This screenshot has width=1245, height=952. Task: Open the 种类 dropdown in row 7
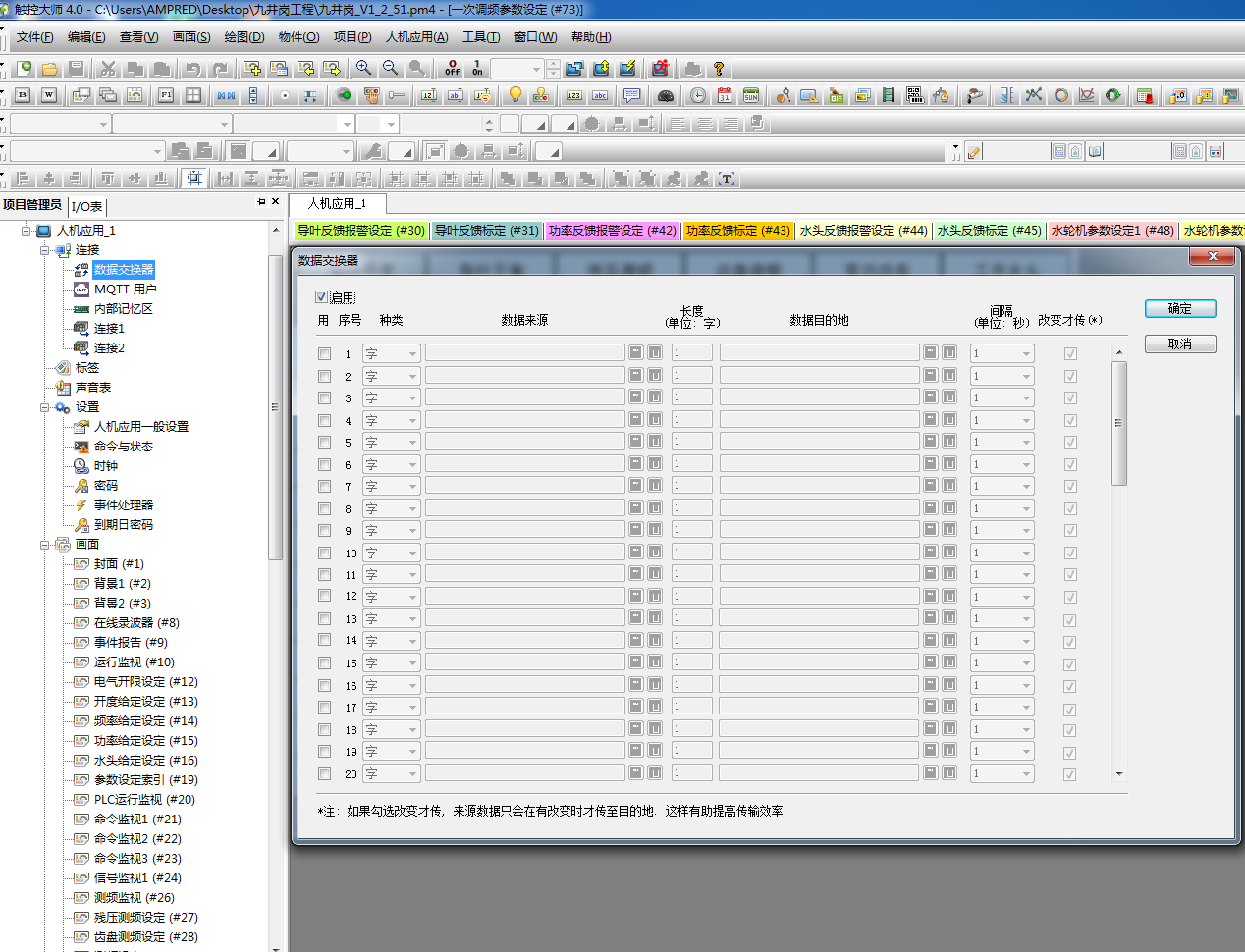tap(392, 486)
